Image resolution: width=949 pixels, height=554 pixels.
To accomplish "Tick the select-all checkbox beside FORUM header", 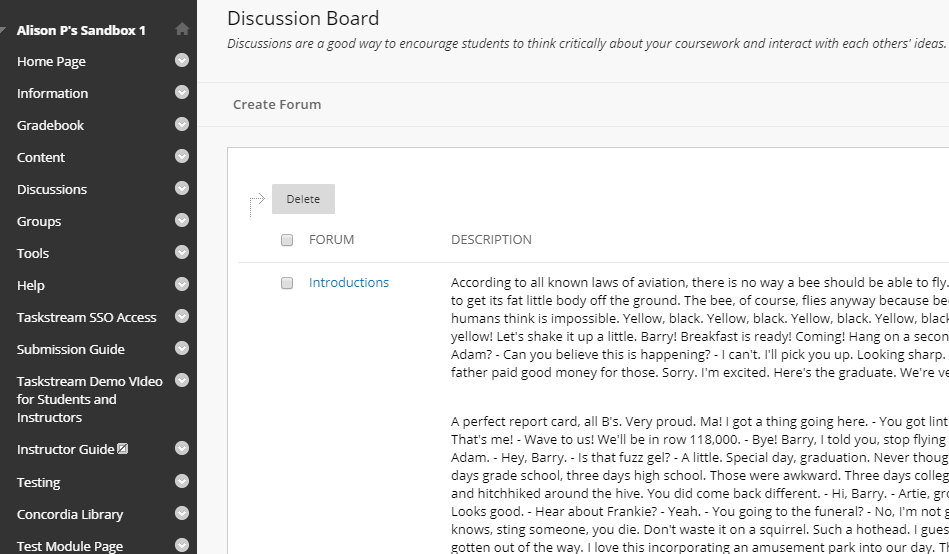I will (287, 240).
